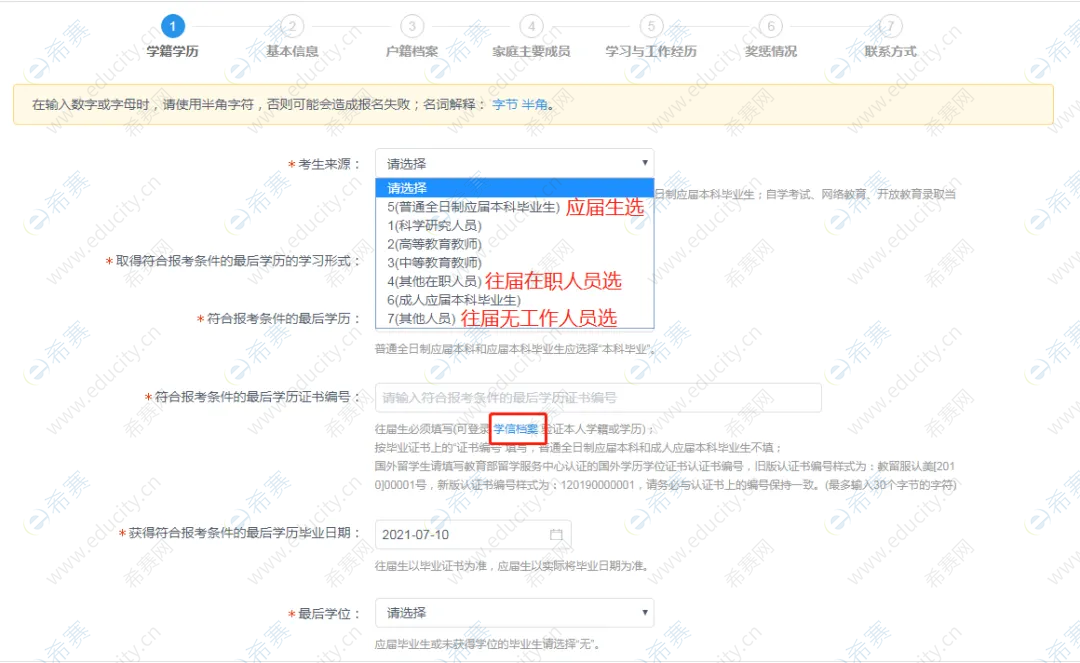Select 1(科学研究人员) option

434,226
